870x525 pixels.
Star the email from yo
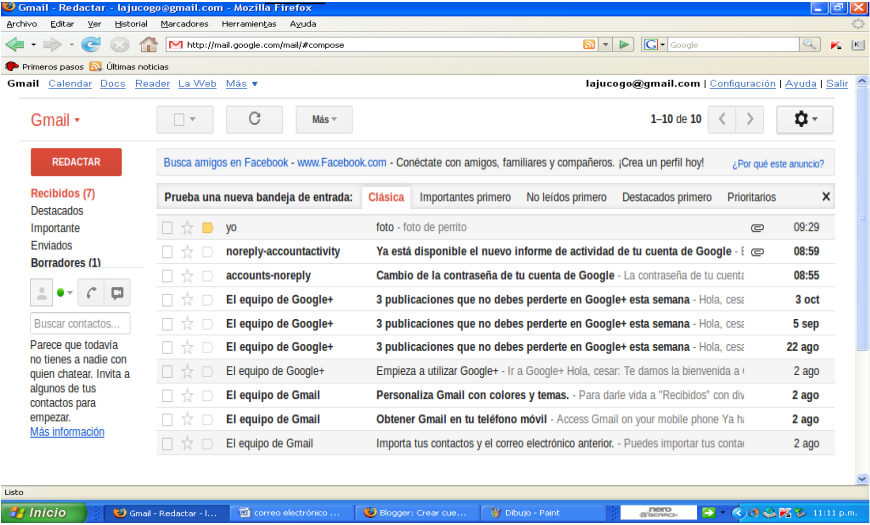pyautogui.click(x=187, y=228)
